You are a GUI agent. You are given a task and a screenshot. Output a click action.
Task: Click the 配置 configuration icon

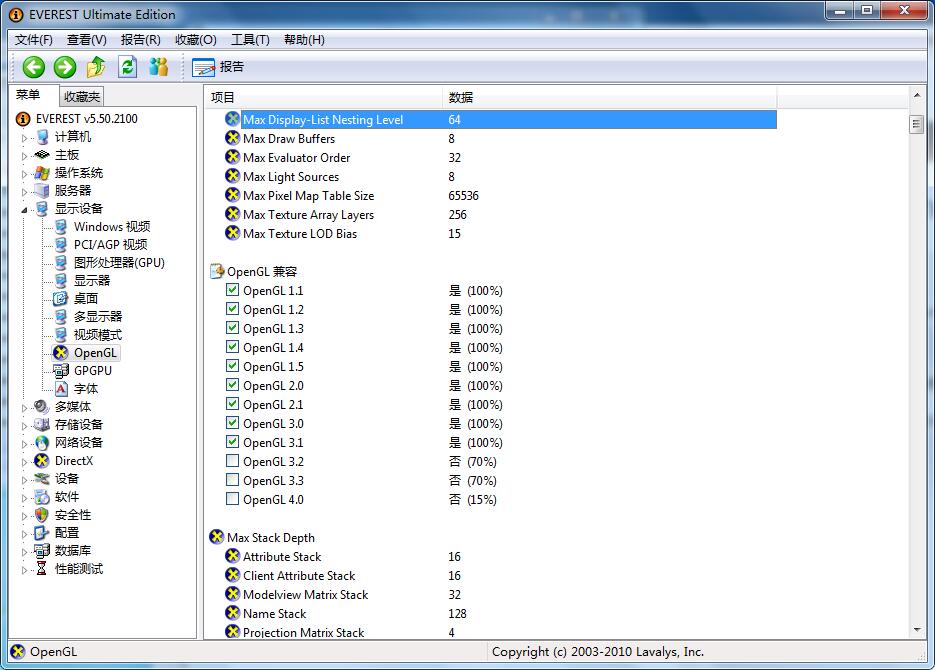(42, 532)
